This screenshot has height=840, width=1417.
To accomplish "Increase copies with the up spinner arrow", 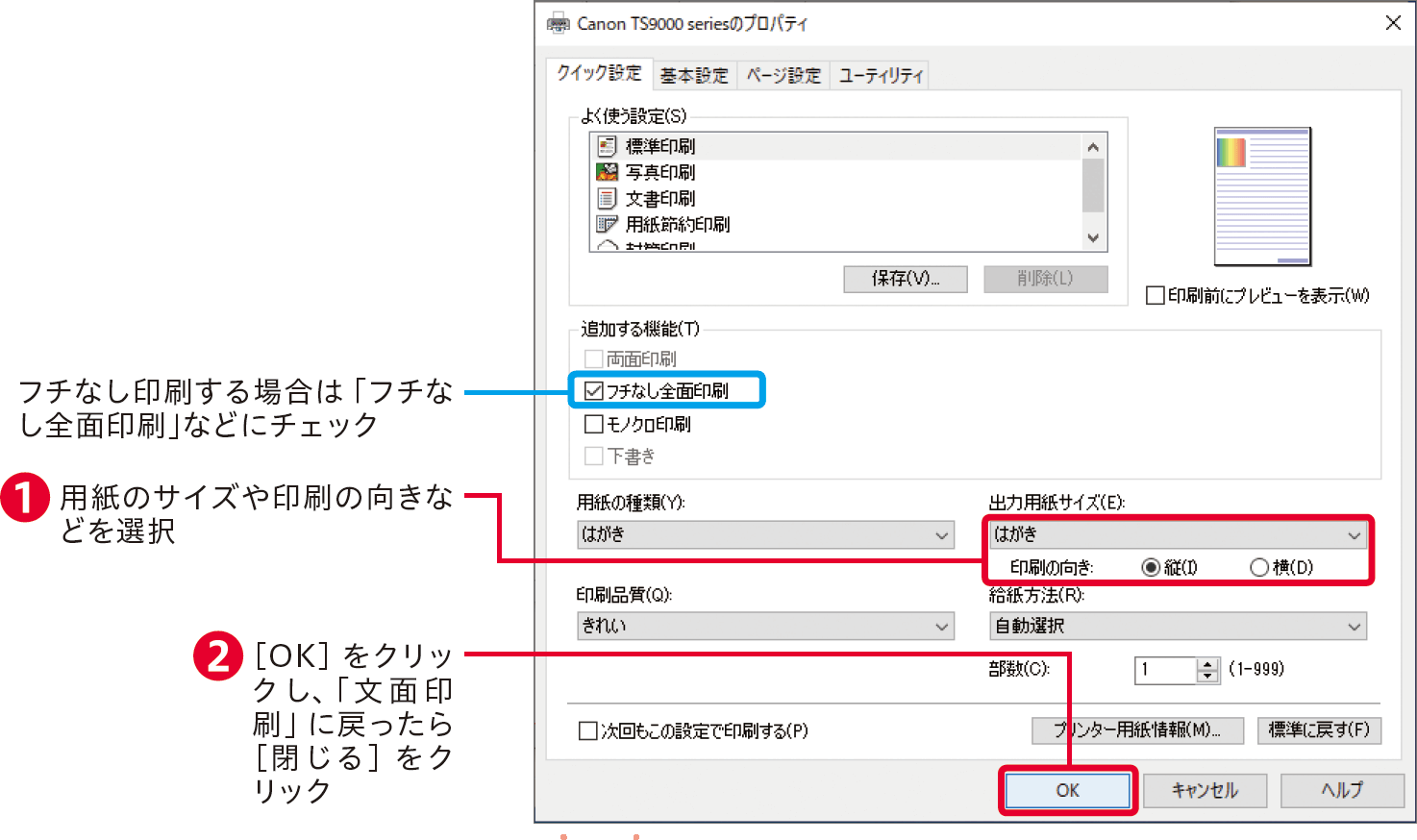I will pyautogui.click(x=1208, y=663).
